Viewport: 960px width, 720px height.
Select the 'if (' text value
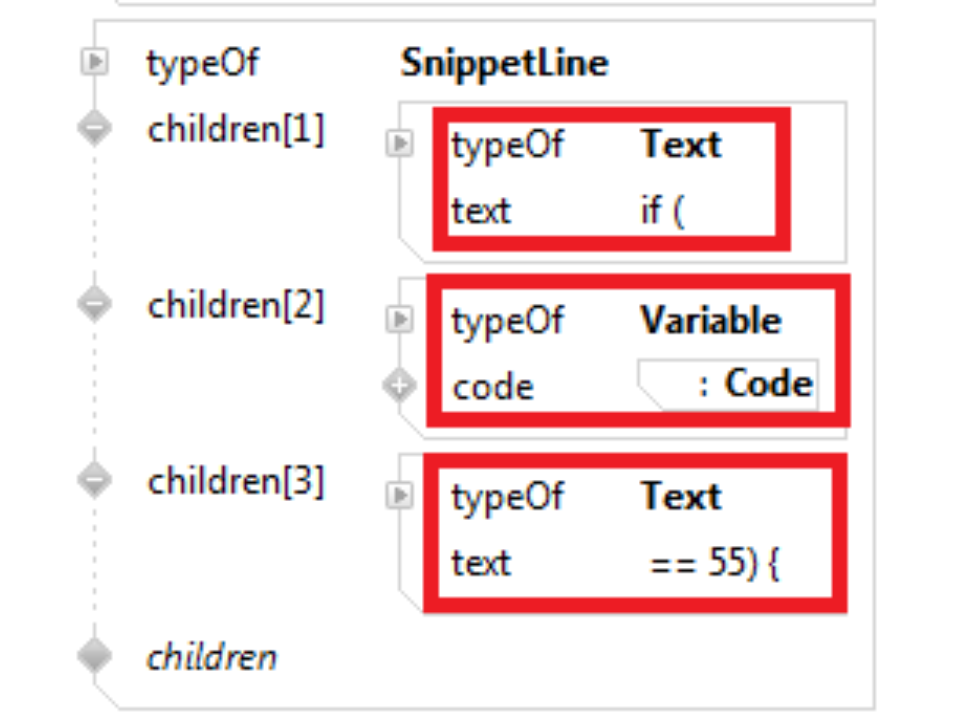(x=663, y=211)
